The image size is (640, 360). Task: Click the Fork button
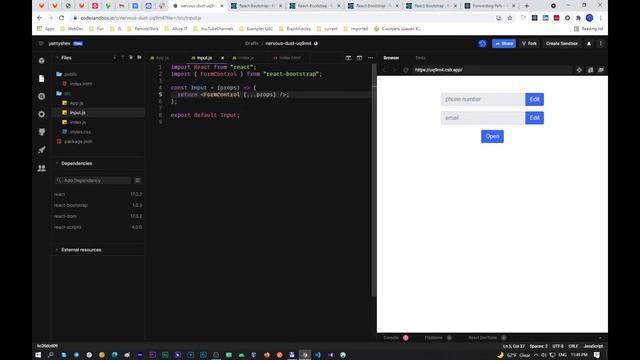click(529, 43)
